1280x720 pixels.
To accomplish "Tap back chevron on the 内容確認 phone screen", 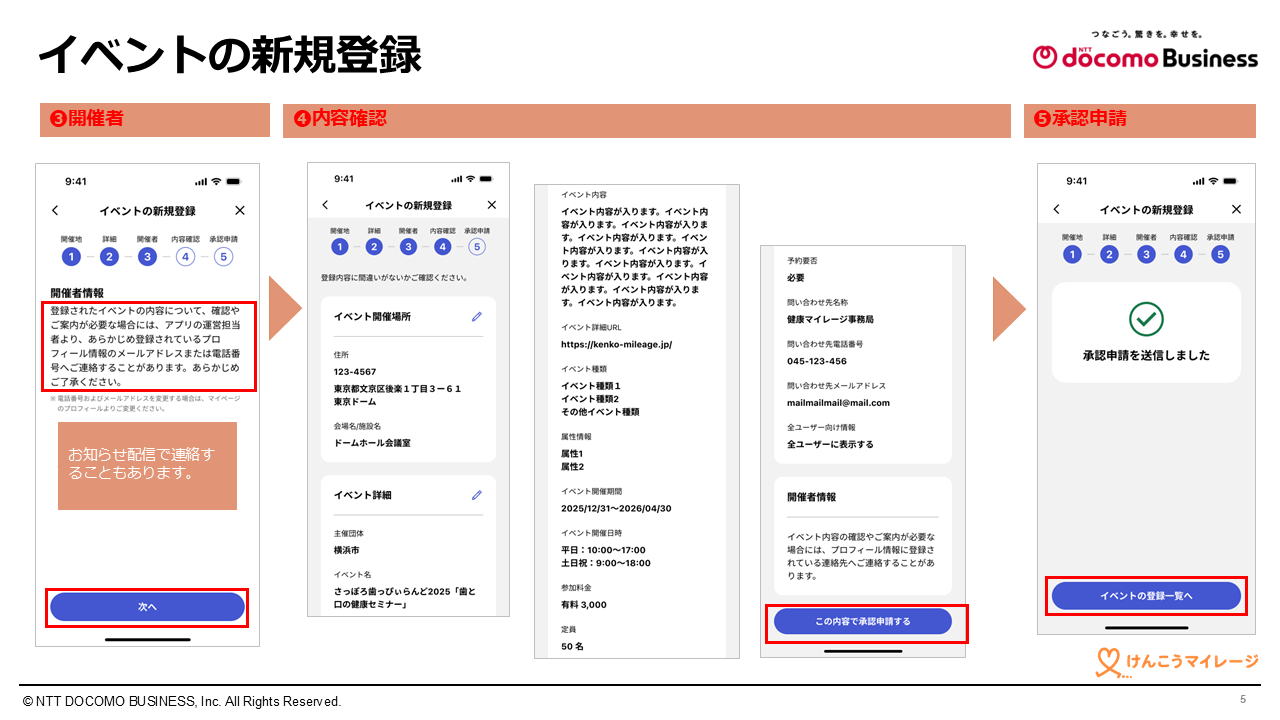I will tap(325, 205).
